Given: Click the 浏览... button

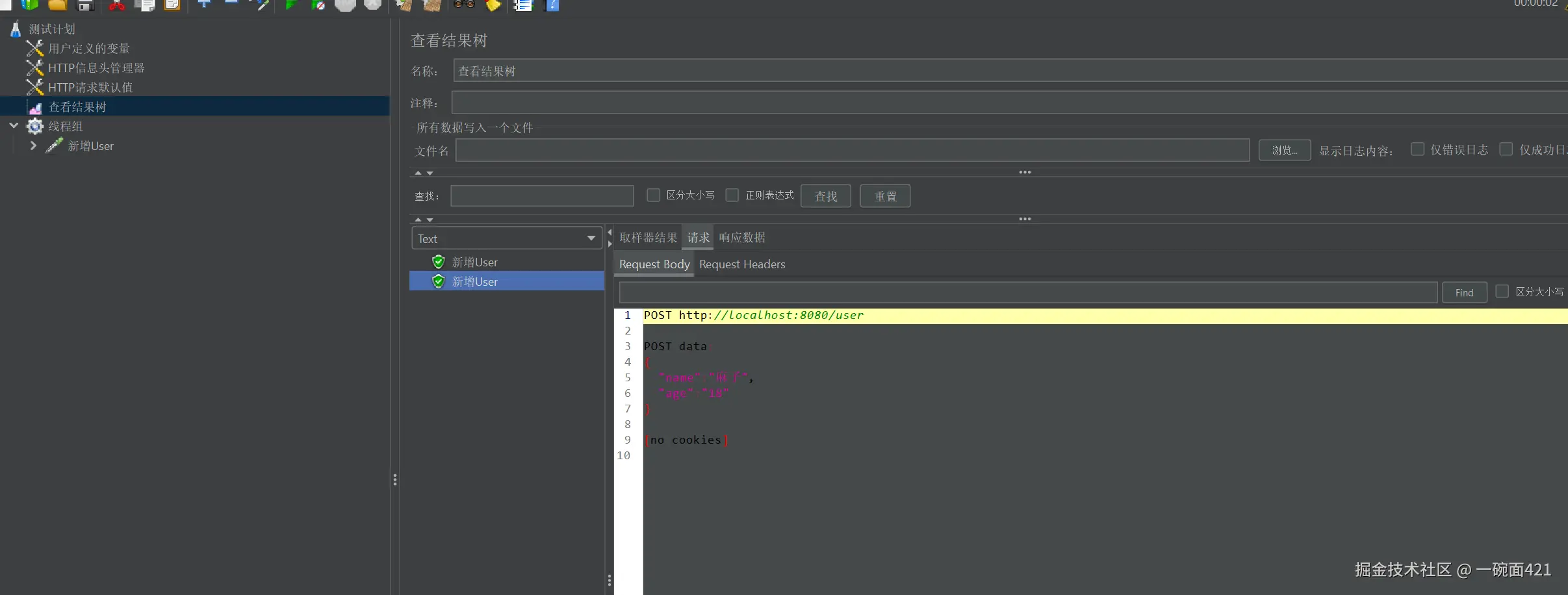Looking at the screenshot, I should coord(1285,150).
